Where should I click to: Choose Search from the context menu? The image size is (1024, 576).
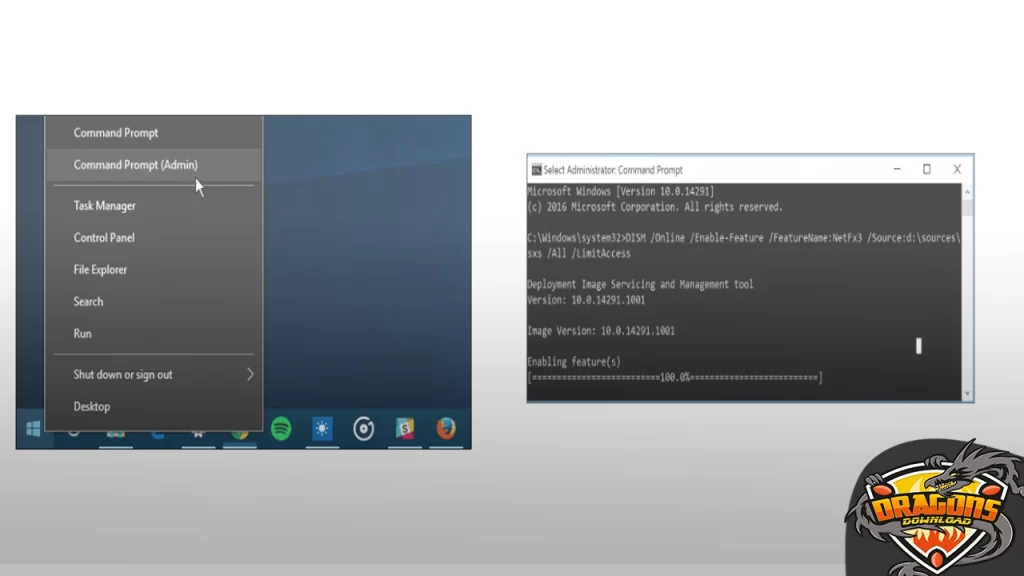pyautogui.click(x=88, y=302)
